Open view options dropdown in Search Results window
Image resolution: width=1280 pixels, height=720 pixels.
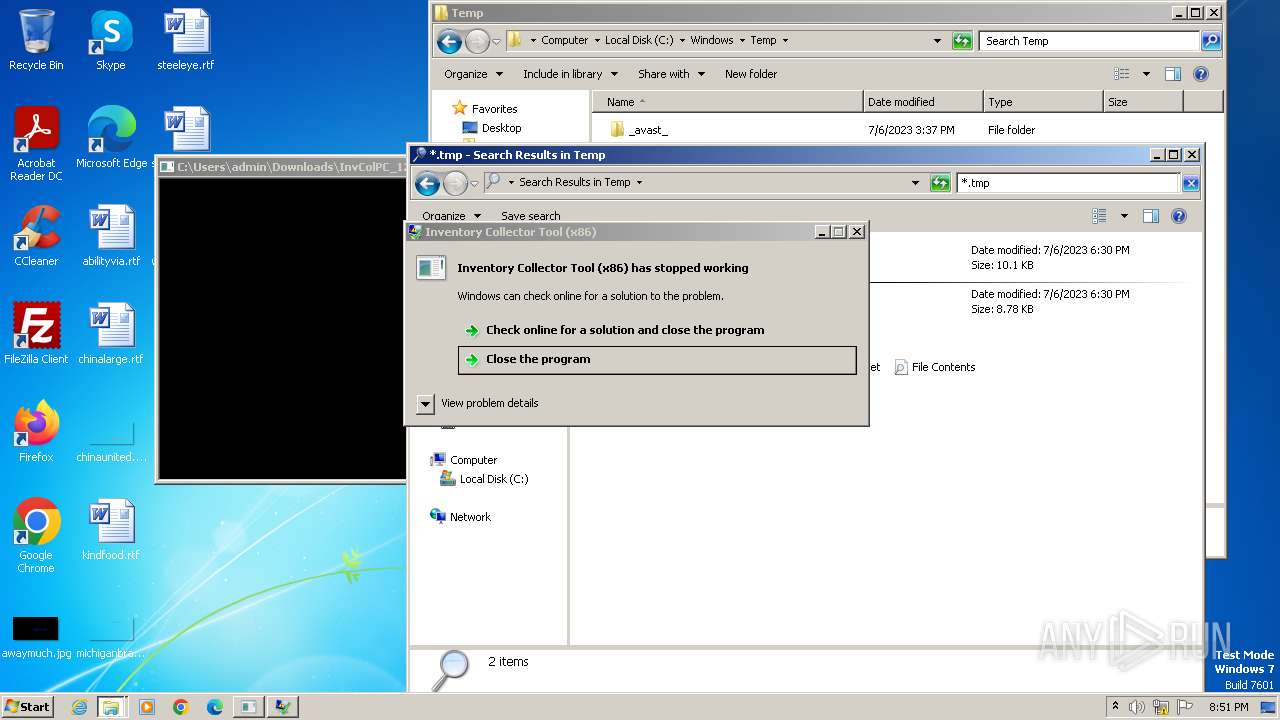(x=1124, y=216)
